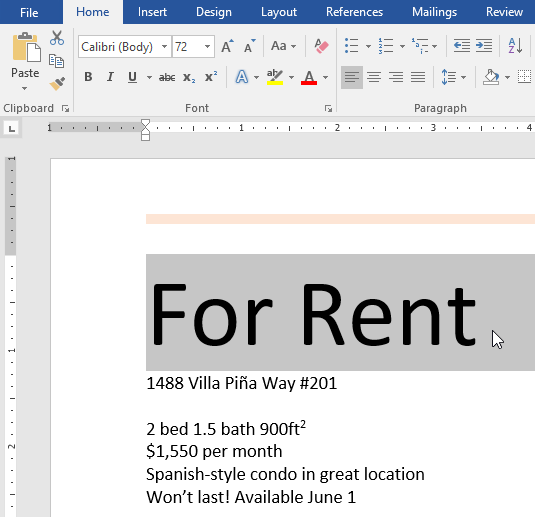Create a multilevel list
Image resolution: width=535 pixels, height=517 pixels.
tap(420, 46)
